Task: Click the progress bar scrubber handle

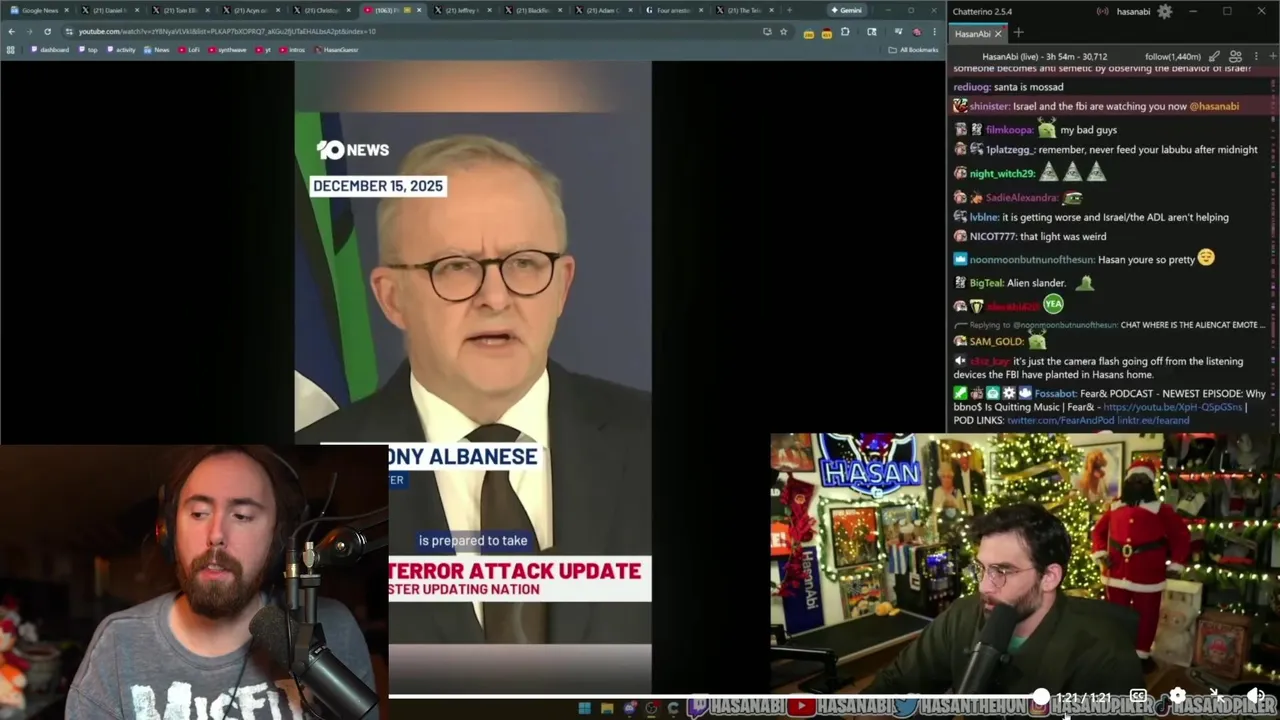Action: point(1041,696)
